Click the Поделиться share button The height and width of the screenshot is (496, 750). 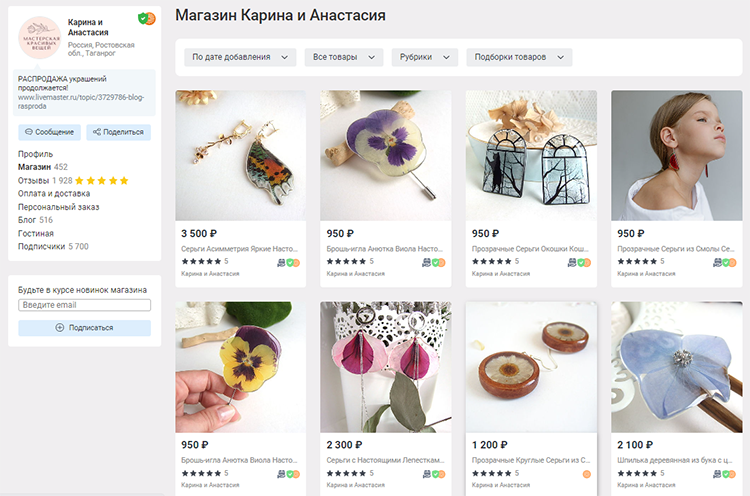118,132
